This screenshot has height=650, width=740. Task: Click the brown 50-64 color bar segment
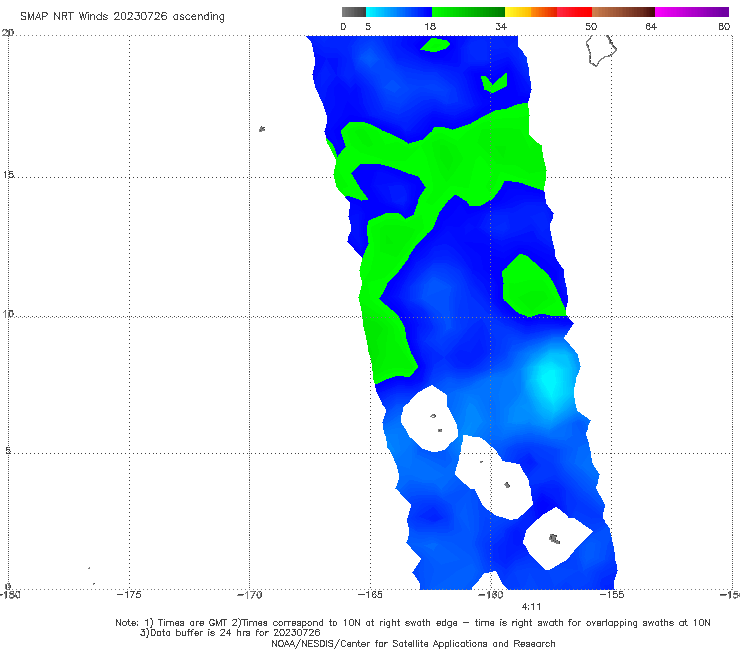623,12
